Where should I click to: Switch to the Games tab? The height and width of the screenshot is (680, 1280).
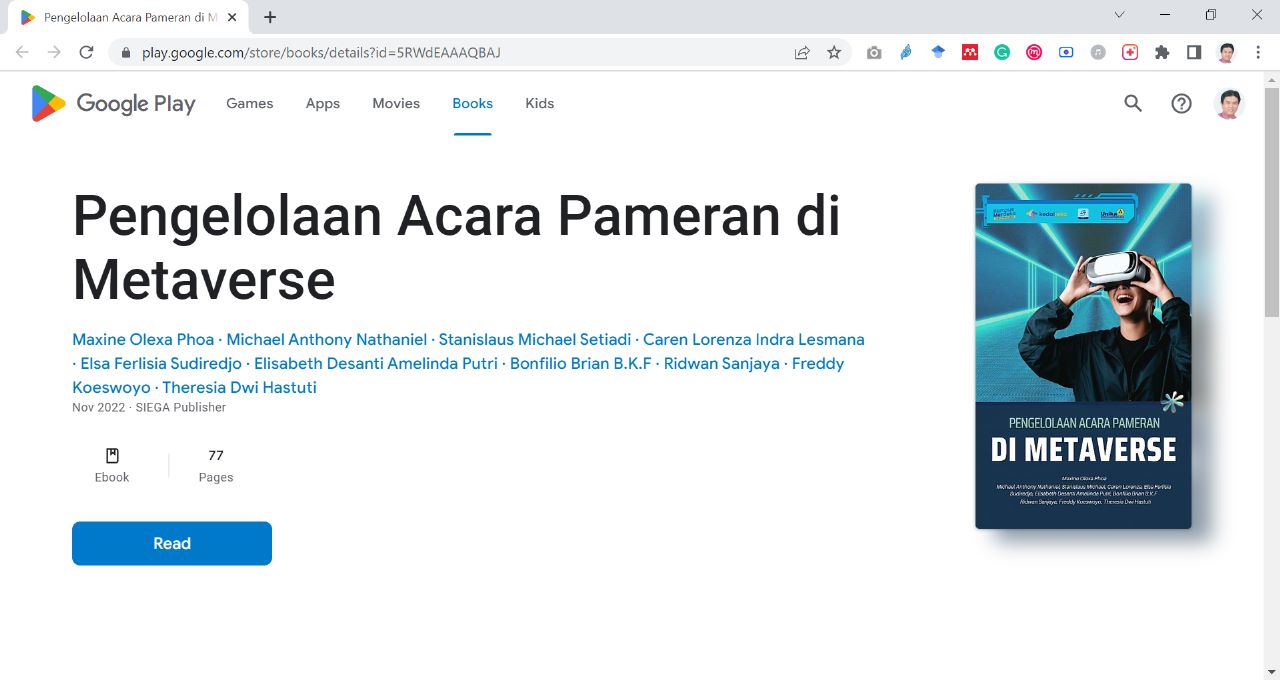click(249, 103)
